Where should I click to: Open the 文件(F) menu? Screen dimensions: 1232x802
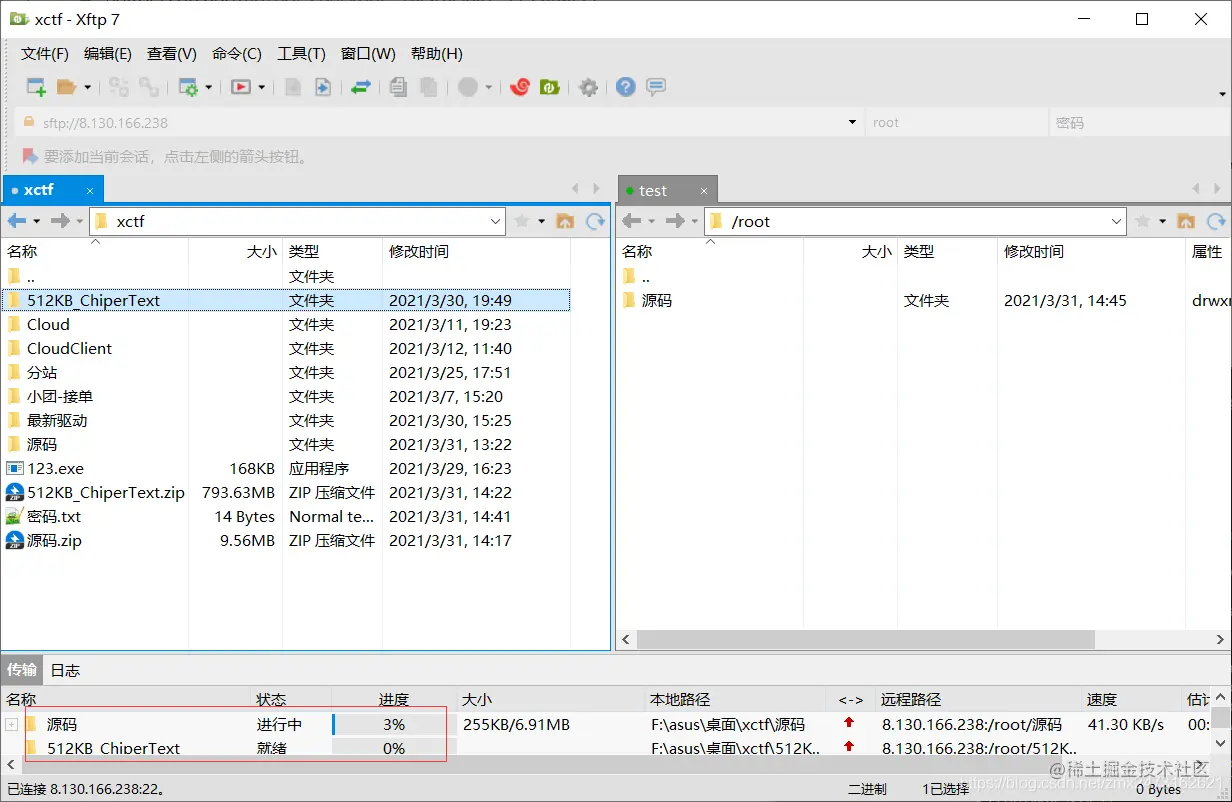(x=45, y=54)
